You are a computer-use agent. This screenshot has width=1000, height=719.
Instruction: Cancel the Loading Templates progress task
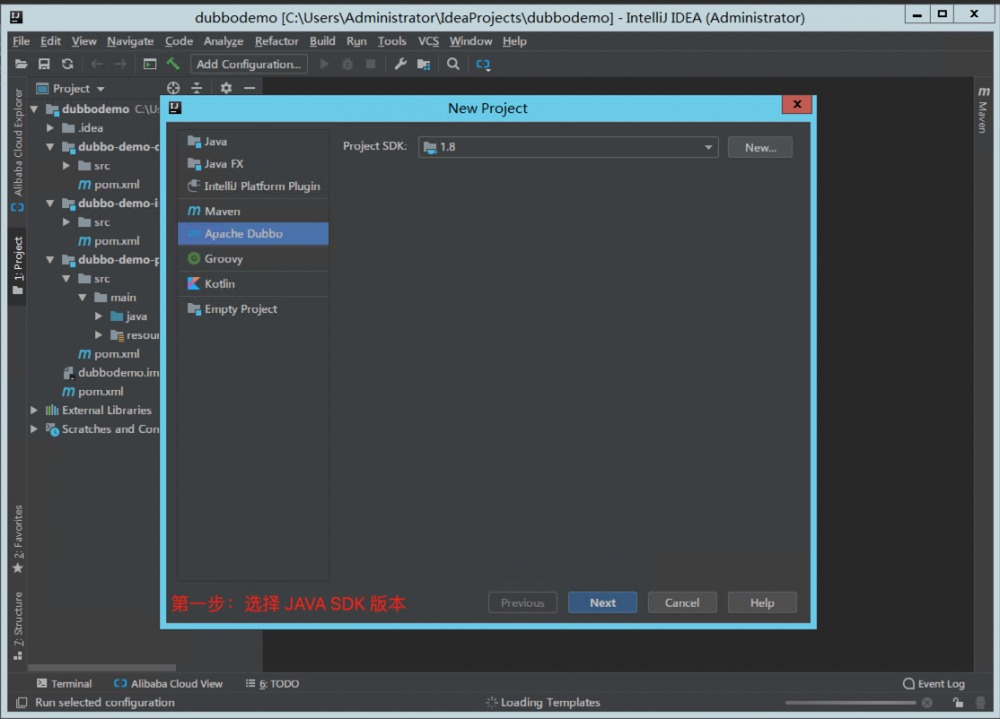(927, 702)
